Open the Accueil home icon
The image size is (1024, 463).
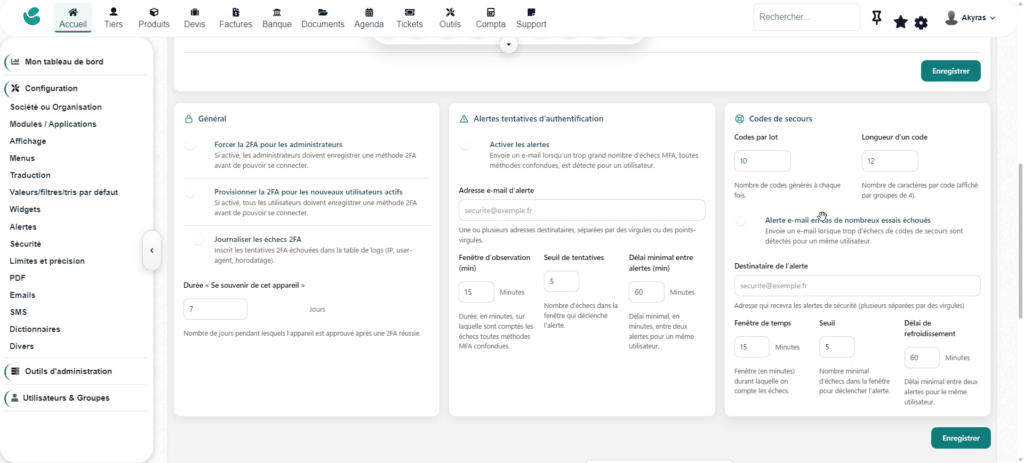(72, 12)
